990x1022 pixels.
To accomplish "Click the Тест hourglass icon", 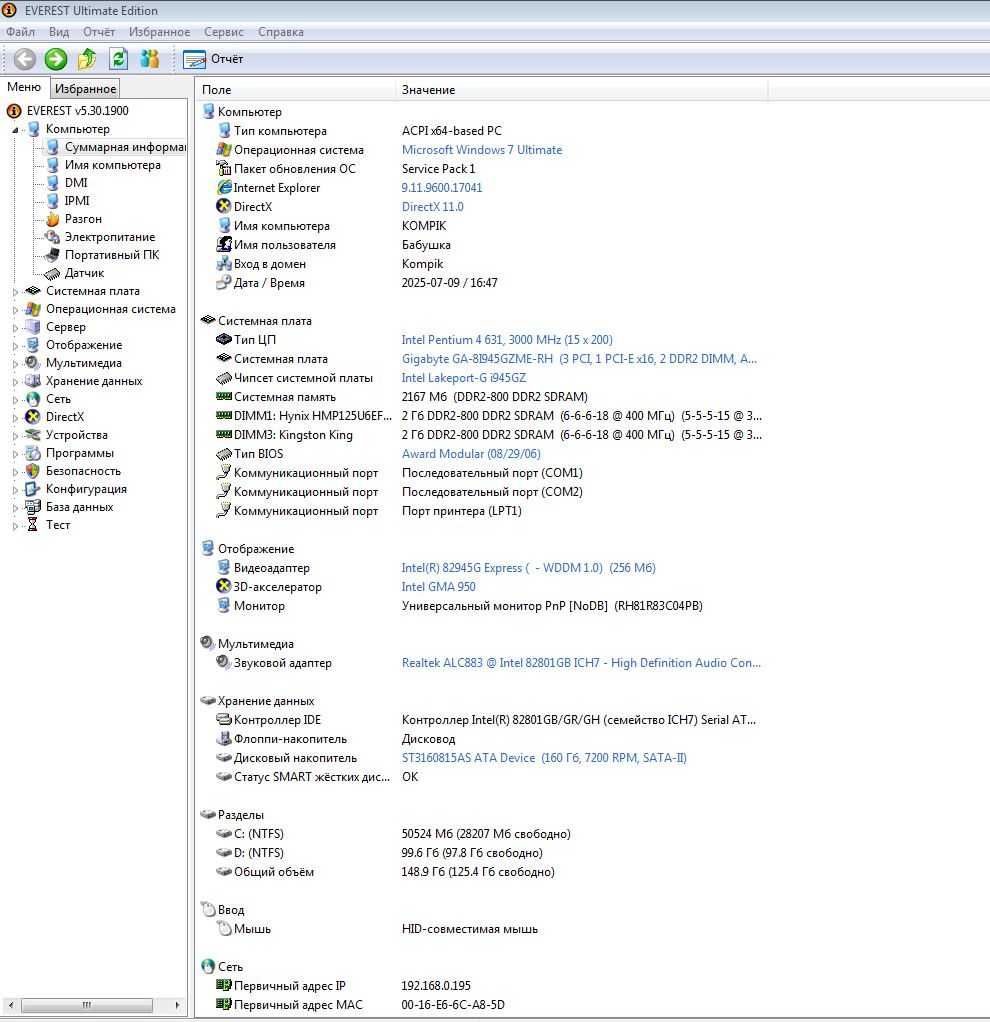I will (x=33, y=525).
